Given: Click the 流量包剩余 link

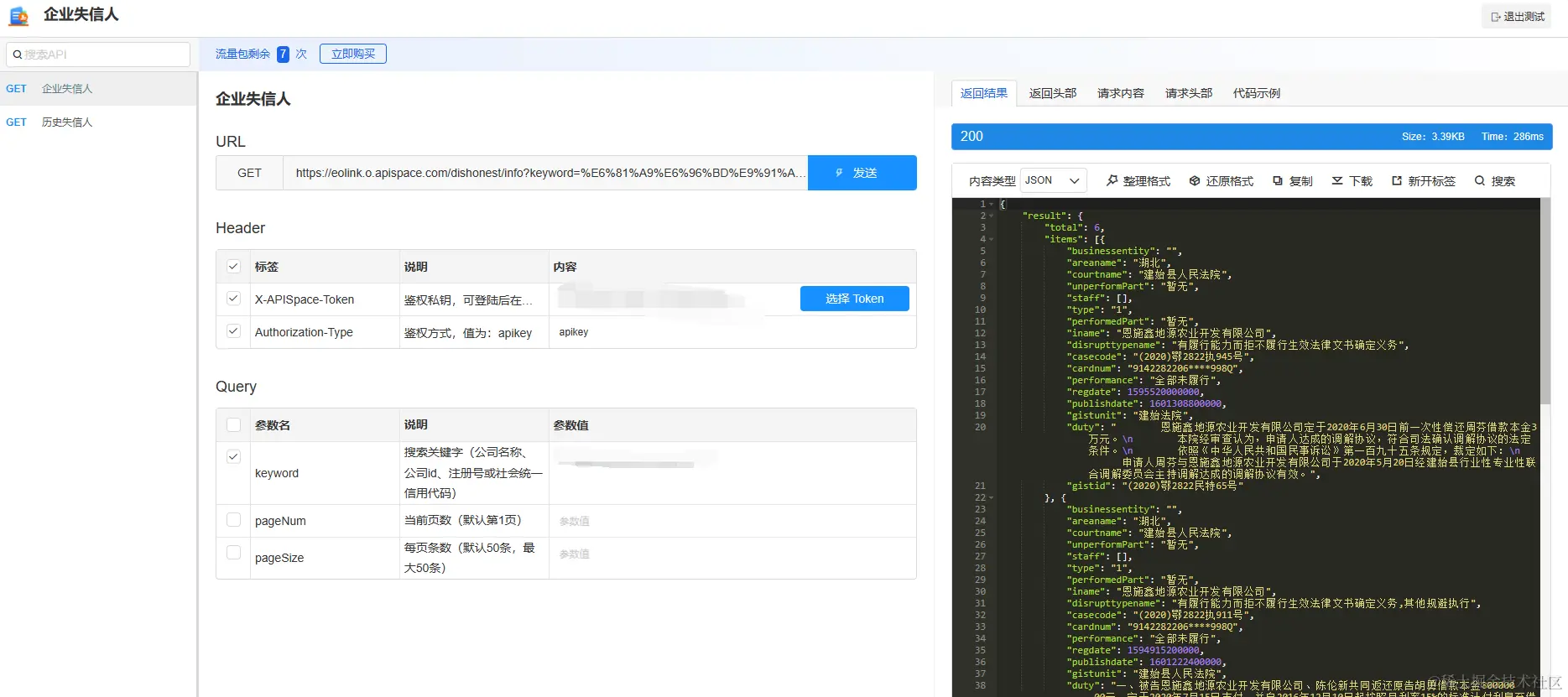Looking at the screenshot, I should pos(242,54).
